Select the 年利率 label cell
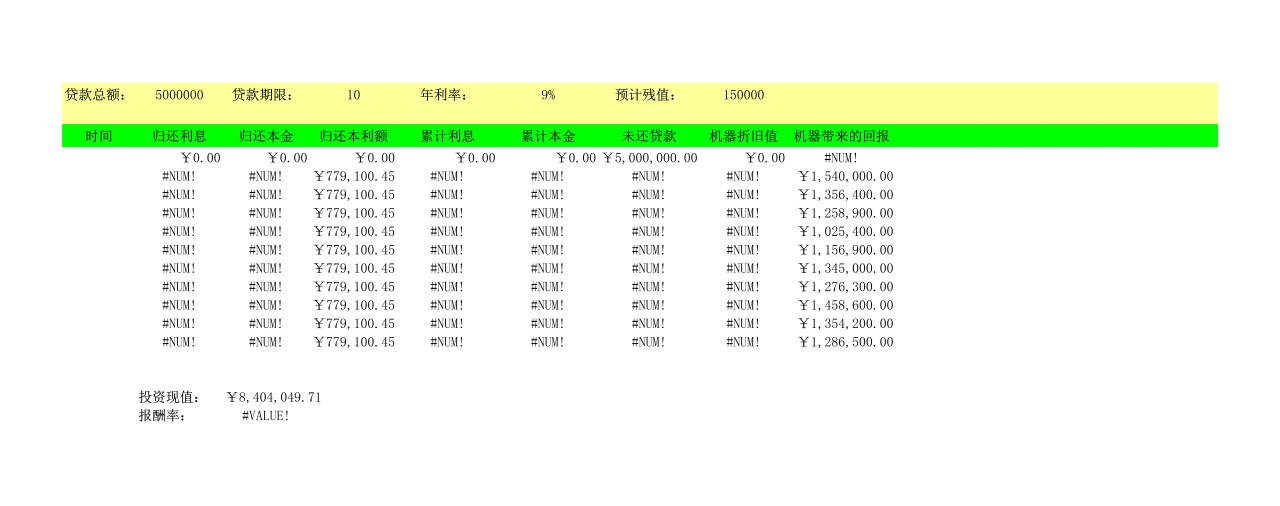Screen dimensions: 1280x506 (x=445, y=95)
